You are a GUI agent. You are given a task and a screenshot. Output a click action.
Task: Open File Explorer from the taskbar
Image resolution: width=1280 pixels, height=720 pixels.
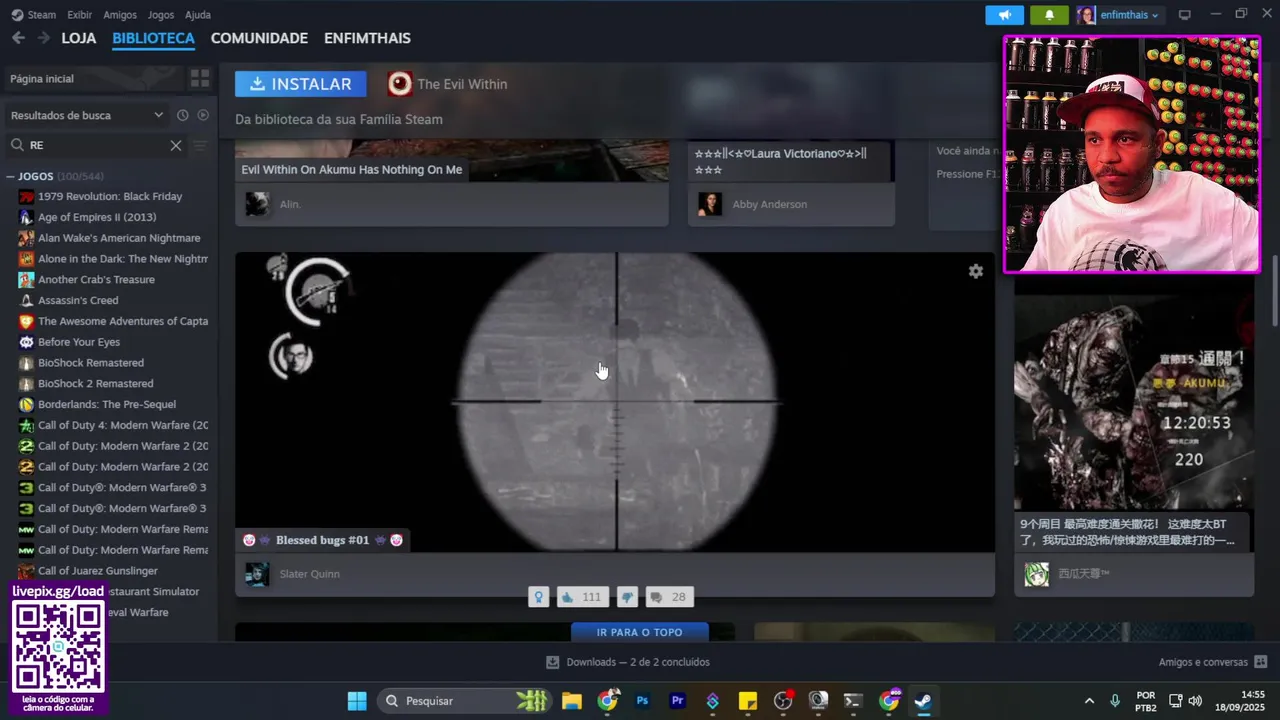(572, 701)
